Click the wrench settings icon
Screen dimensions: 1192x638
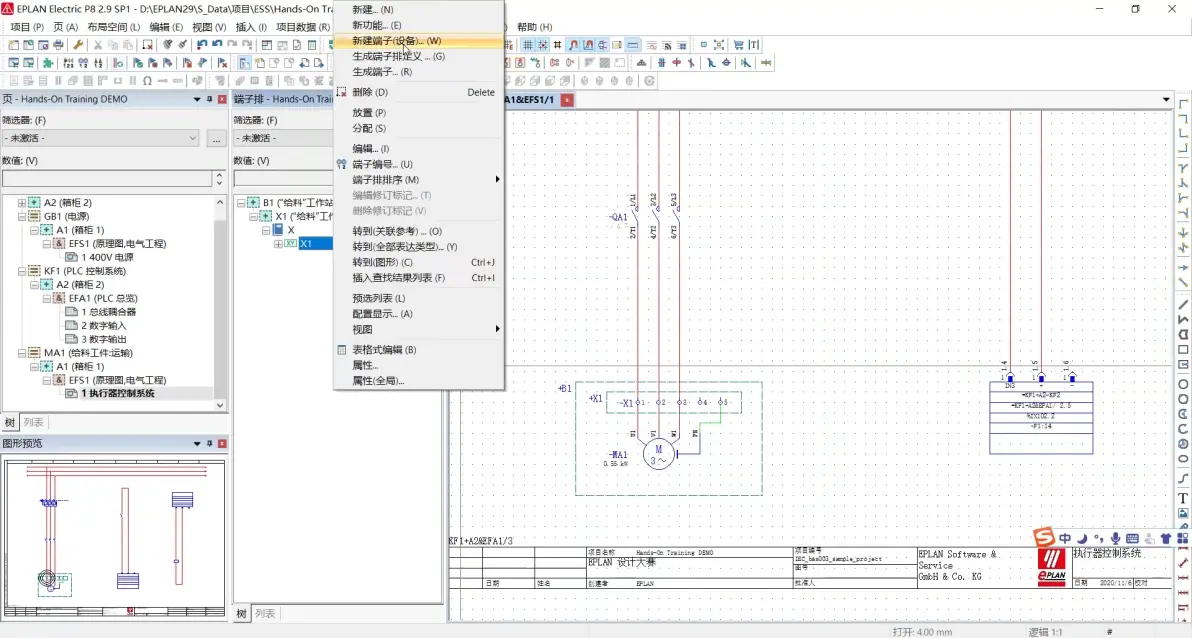(x=78, y=45)
